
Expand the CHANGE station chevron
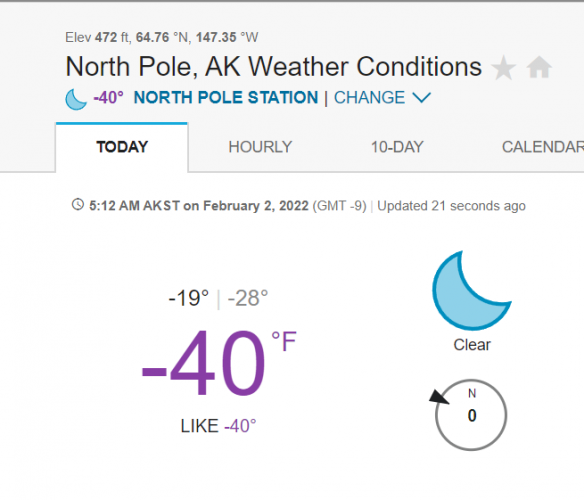tap(422, 98)
